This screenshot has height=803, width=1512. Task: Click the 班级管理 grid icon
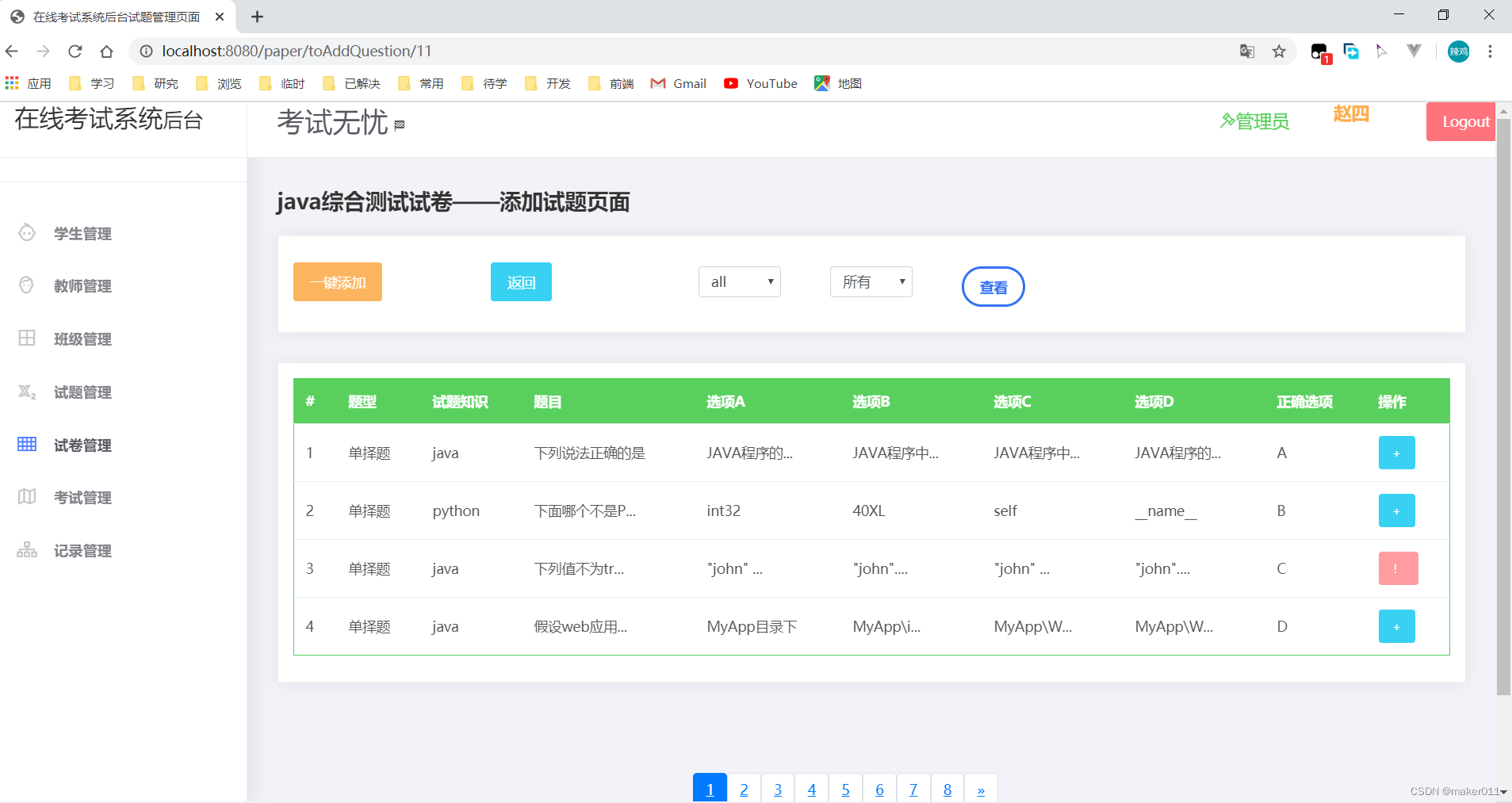click(x=27, y=338)
